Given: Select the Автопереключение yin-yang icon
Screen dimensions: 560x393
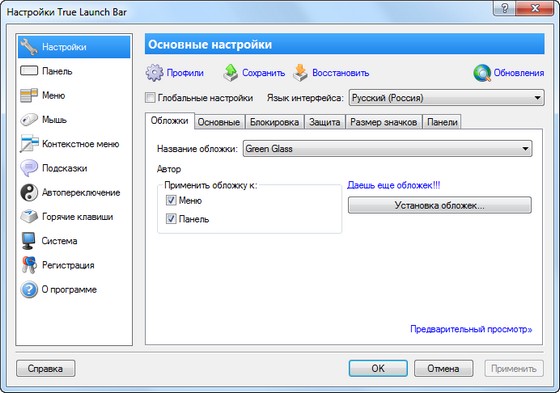Looking at the screenshot, I should [29, 193].
